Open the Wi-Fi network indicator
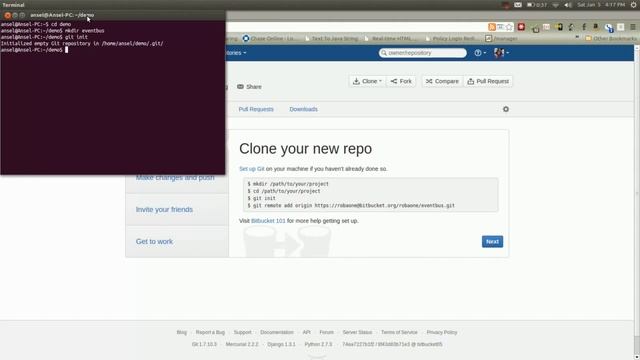Viewport: 640px width, 360px height. pos(556,5)
